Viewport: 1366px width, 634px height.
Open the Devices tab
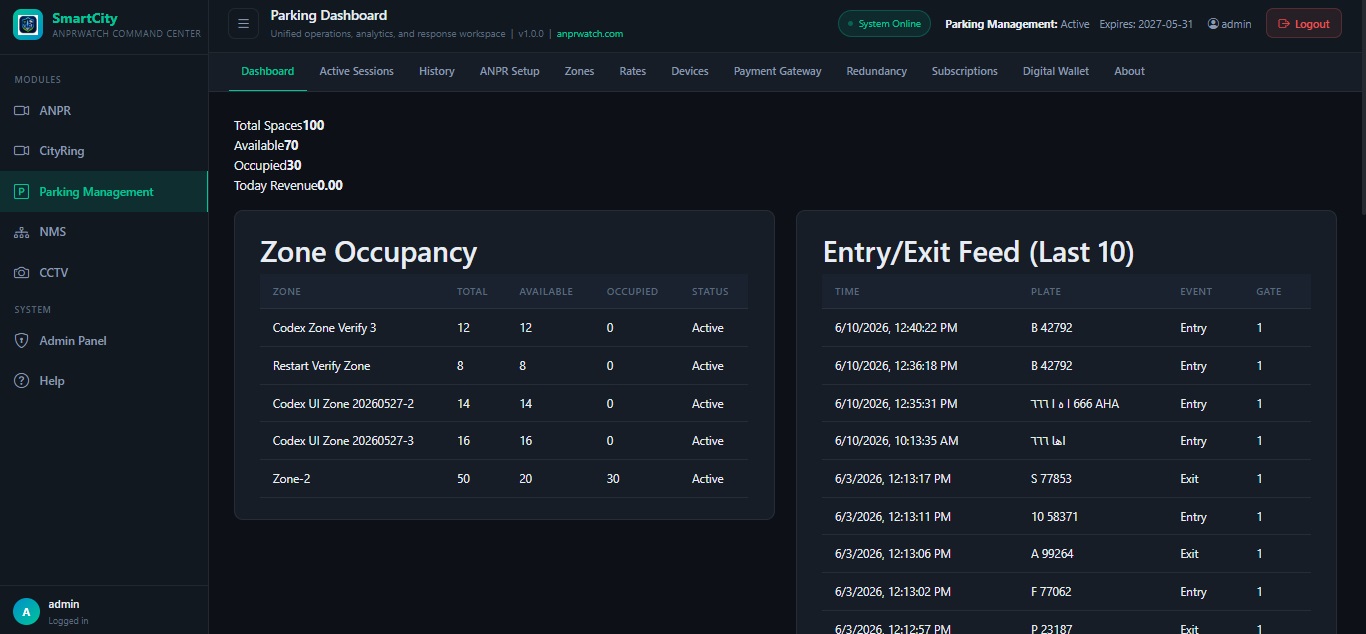click(690, 71)
